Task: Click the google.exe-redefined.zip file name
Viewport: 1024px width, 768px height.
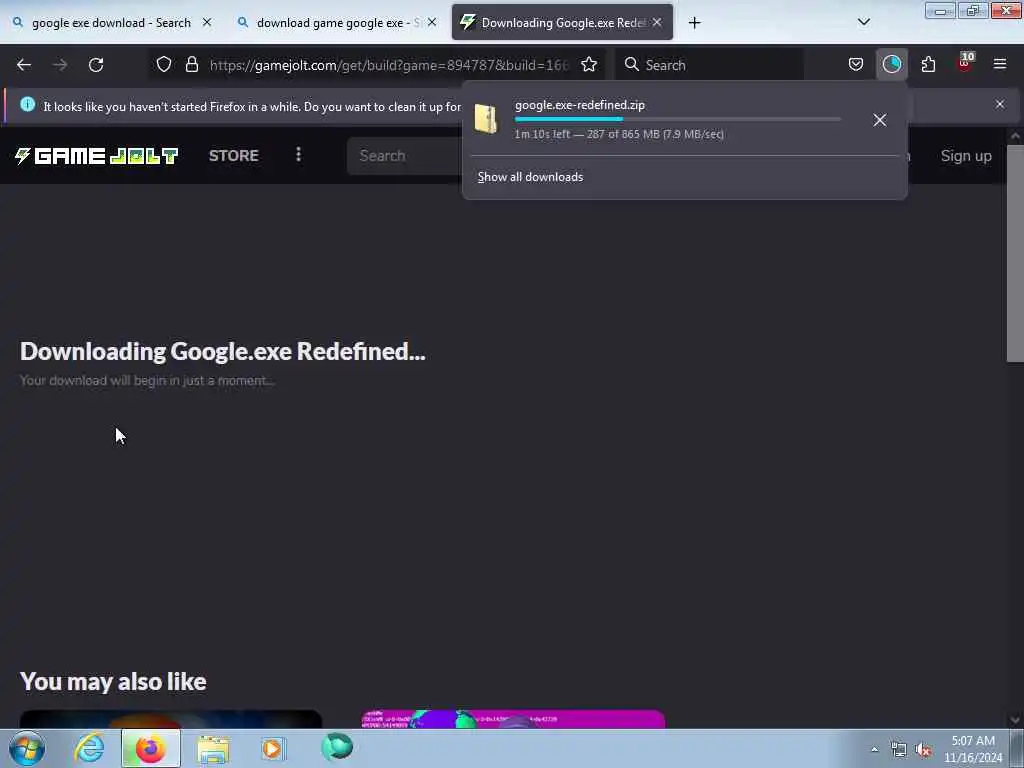Action: 580,105
